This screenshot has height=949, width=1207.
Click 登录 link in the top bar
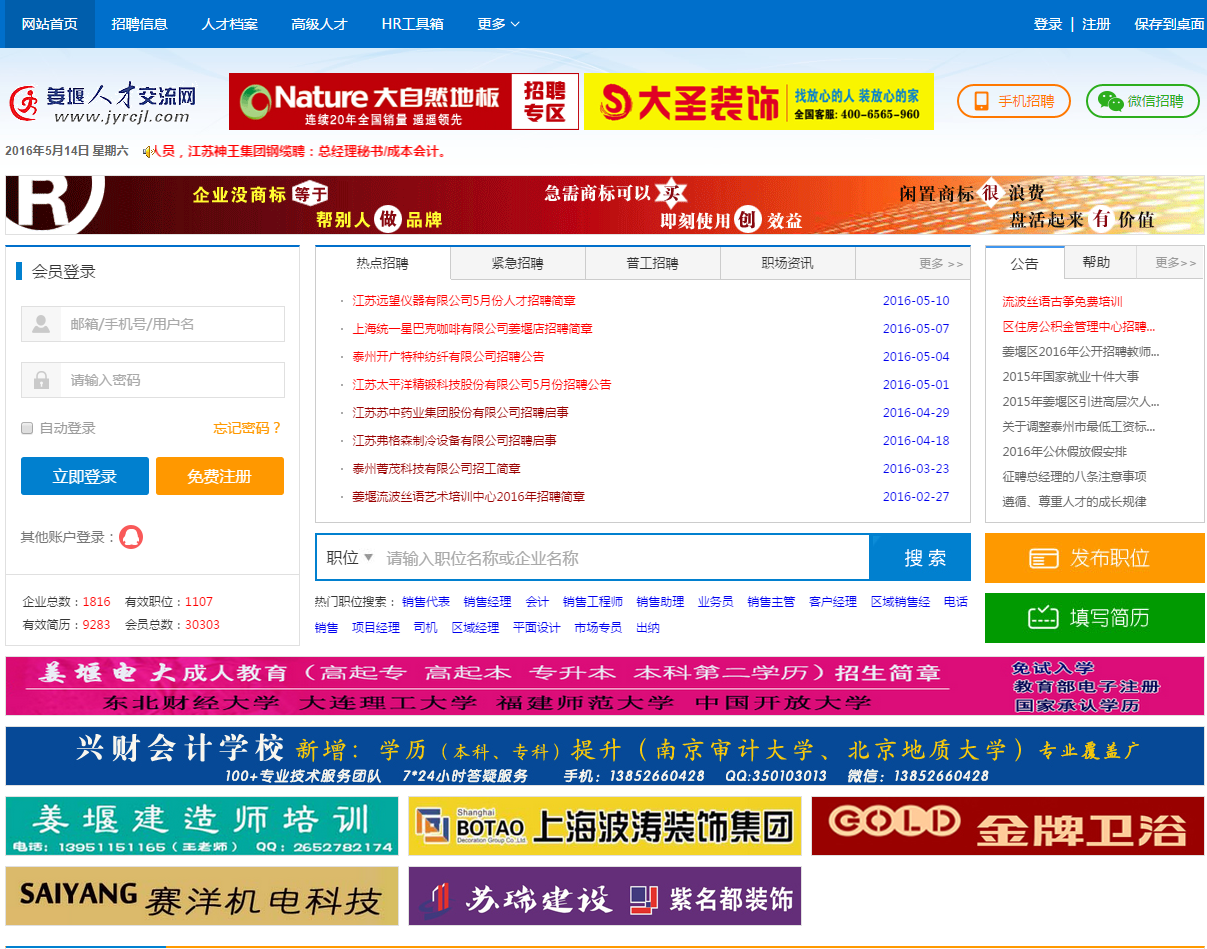point(1048,24)
